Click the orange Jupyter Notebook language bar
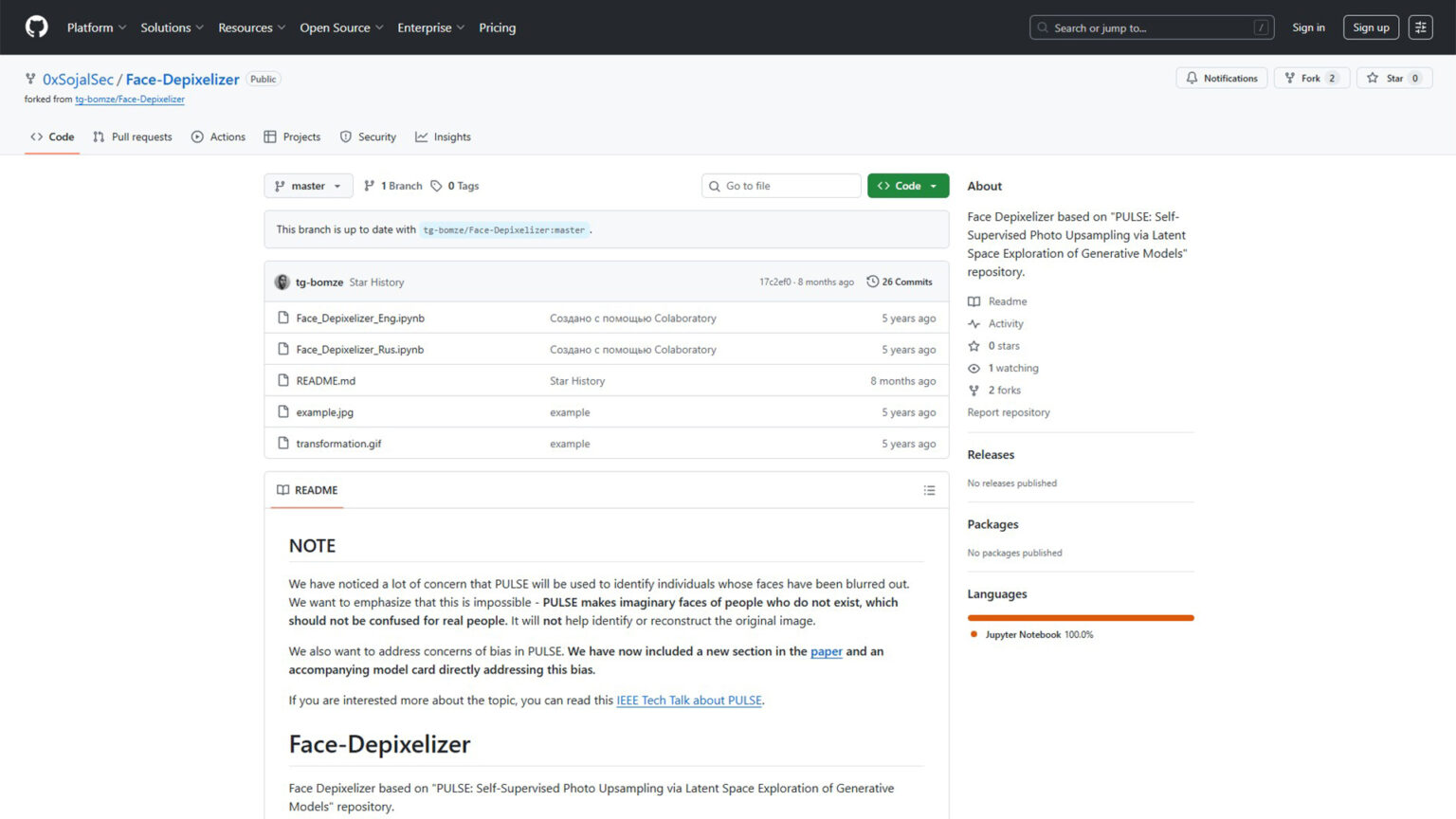Screen dimensions: 1456x819 coord(1080,618)
